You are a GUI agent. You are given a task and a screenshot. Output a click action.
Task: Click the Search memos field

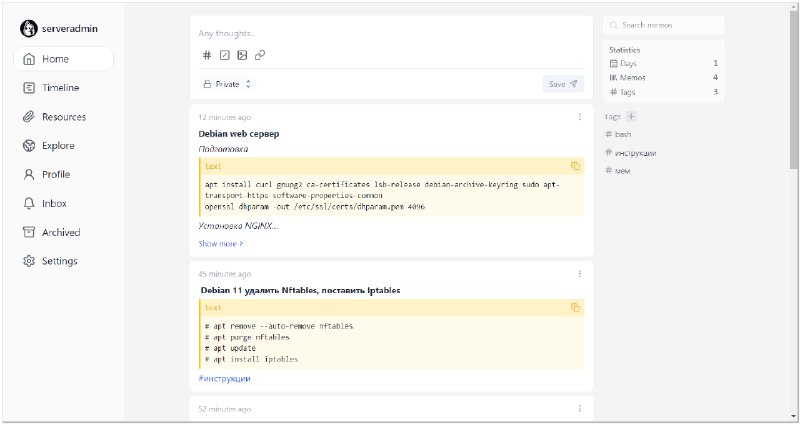tap(663, 25)
